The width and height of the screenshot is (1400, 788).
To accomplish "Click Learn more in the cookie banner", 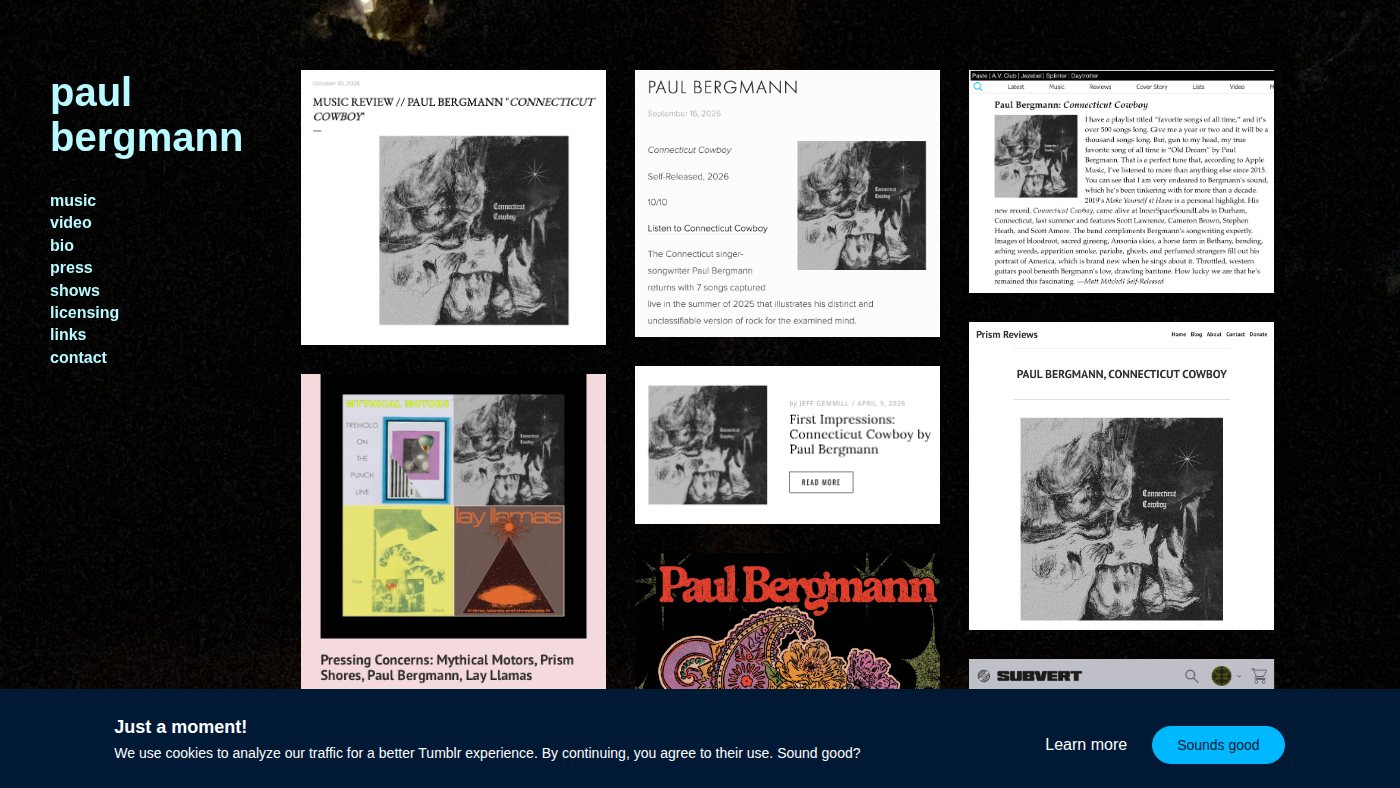I will (1086, 745).
